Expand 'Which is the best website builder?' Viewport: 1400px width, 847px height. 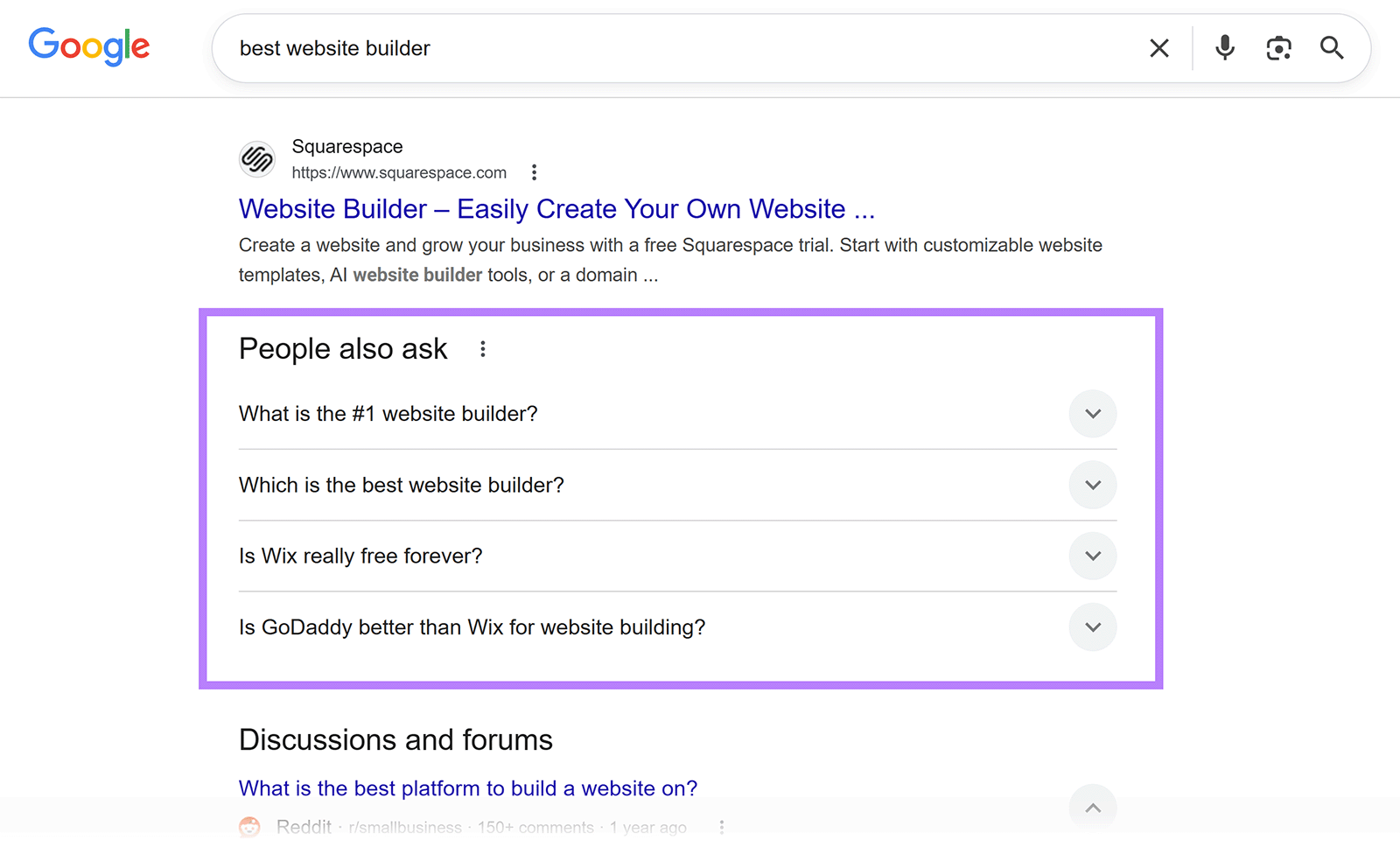tap(1092, 485)
